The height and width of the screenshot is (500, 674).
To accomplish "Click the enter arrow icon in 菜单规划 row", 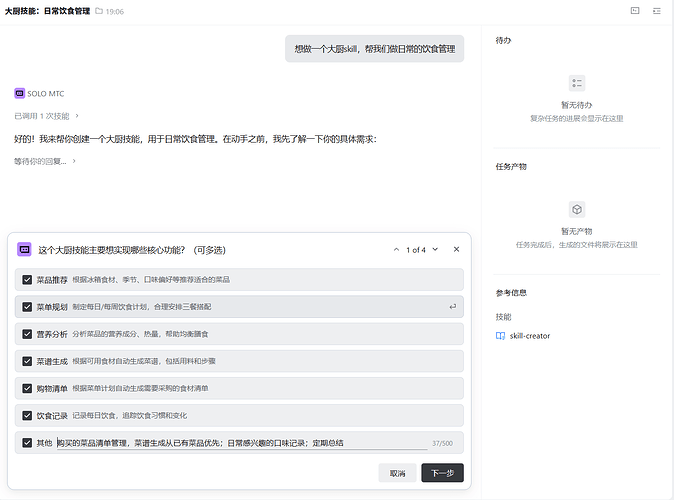I will [453, 307].
